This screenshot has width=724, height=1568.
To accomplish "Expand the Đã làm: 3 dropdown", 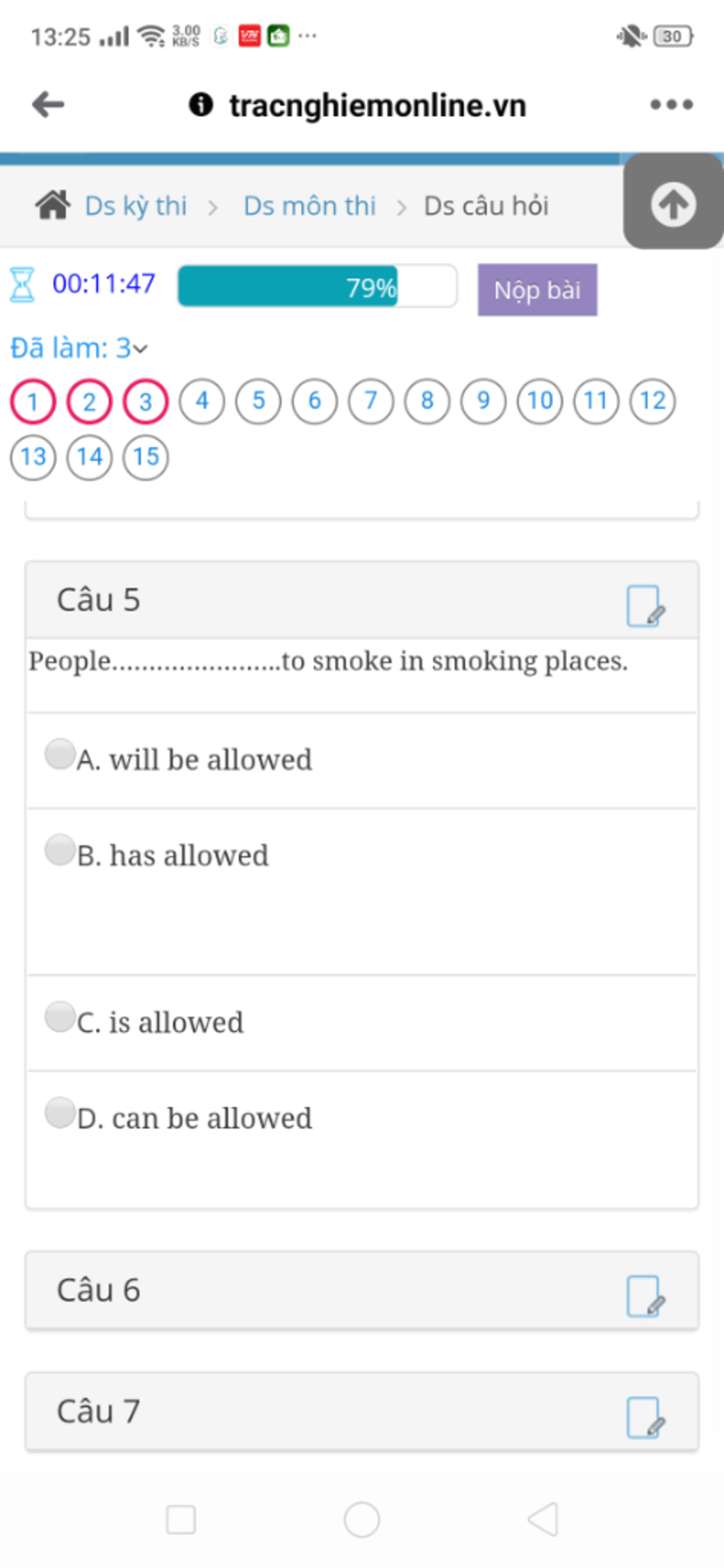I will coord(79,348).
